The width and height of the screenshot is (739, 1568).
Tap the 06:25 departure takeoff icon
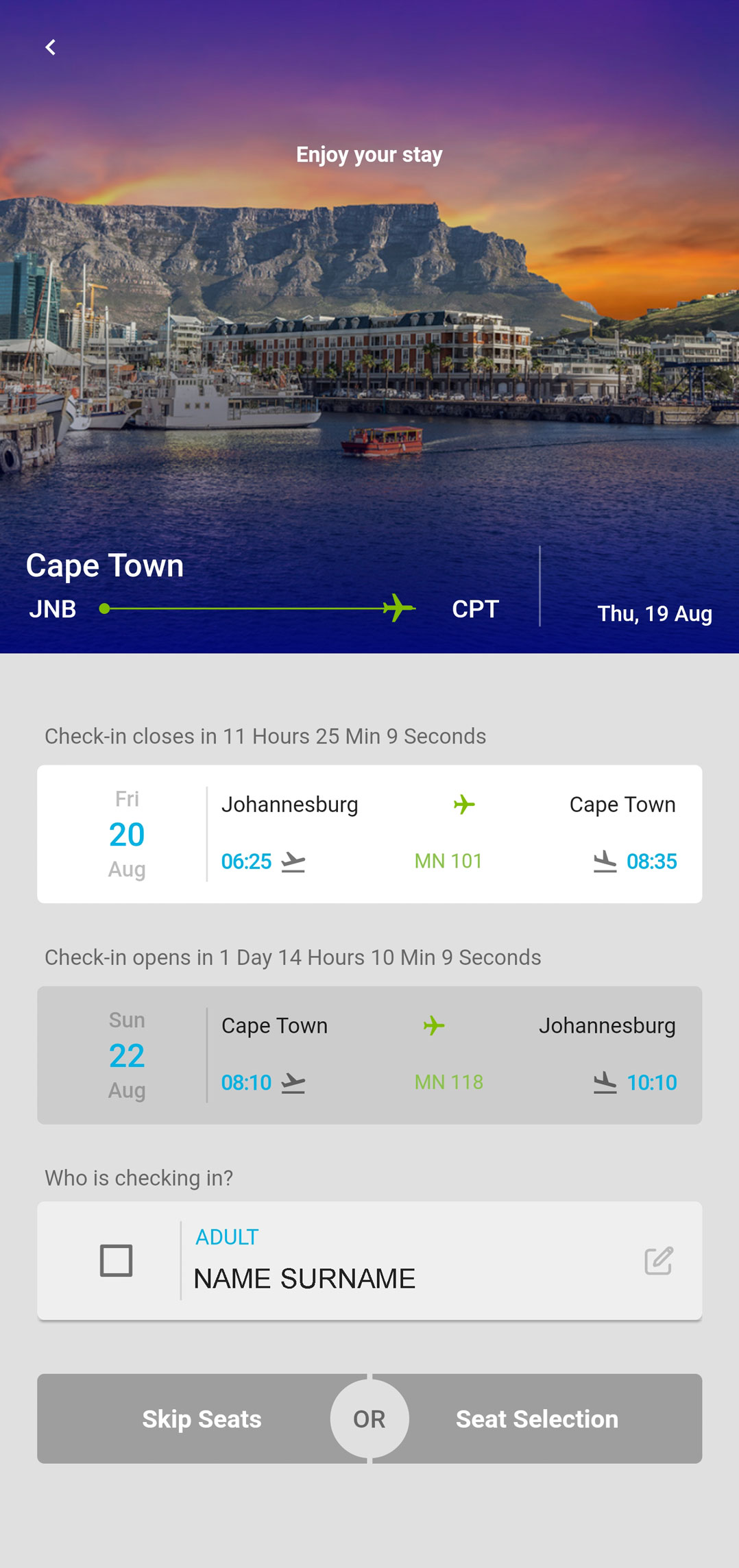click(293, 861)
